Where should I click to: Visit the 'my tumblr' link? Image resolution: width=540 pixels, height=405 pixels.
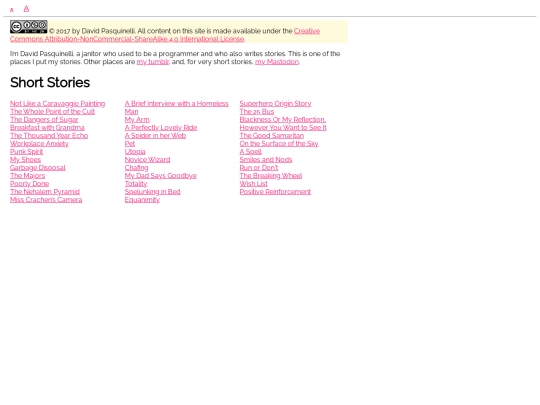pos(153,62)
